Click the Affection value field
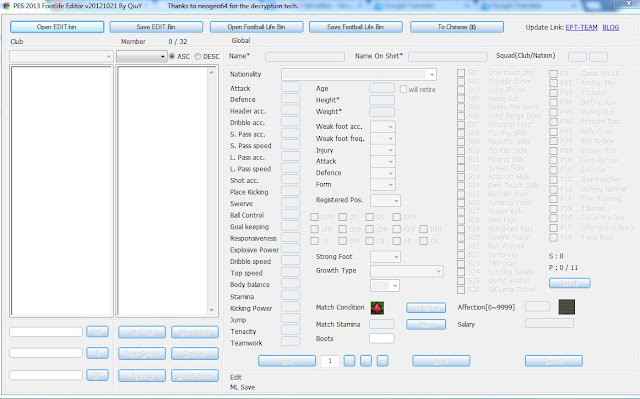The width and height of the screenshot is (640, 399). 537,306
